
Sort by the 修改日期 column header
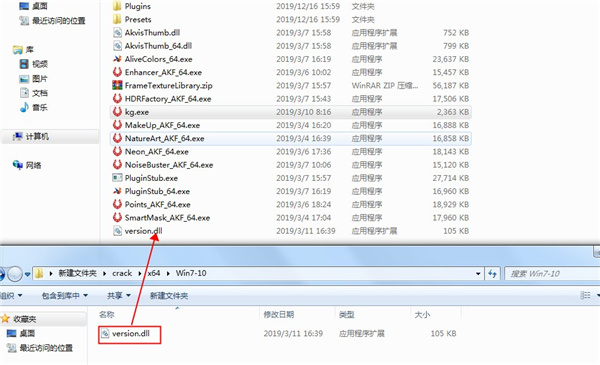coord(279,314)
